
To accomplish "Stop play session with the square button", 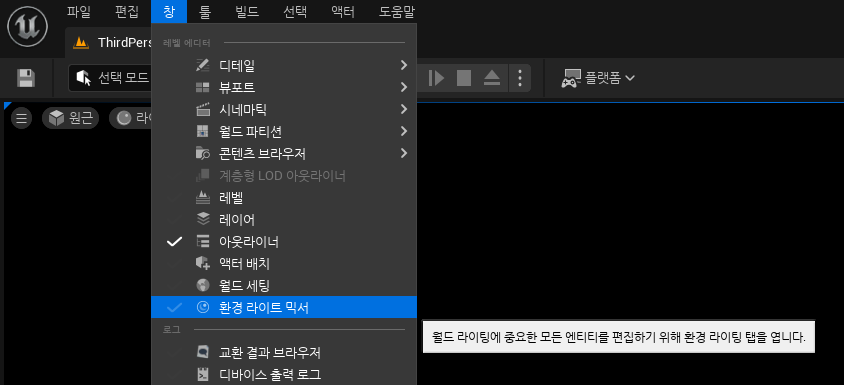I will (464, 78).
